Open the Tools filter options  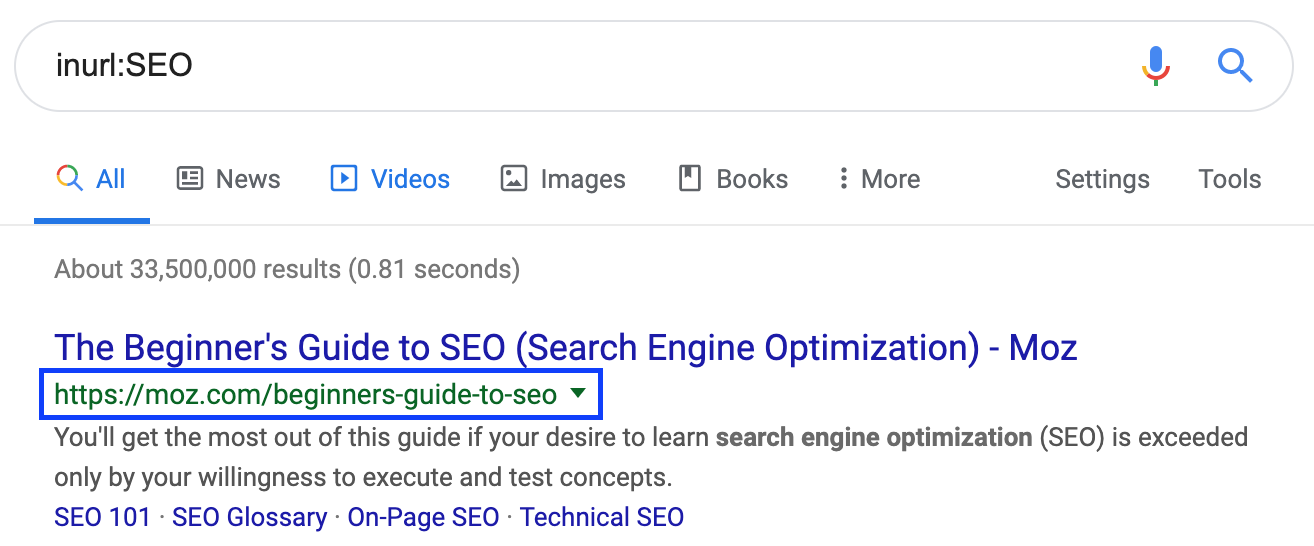pyautogui.click(x=1230, y=179)
